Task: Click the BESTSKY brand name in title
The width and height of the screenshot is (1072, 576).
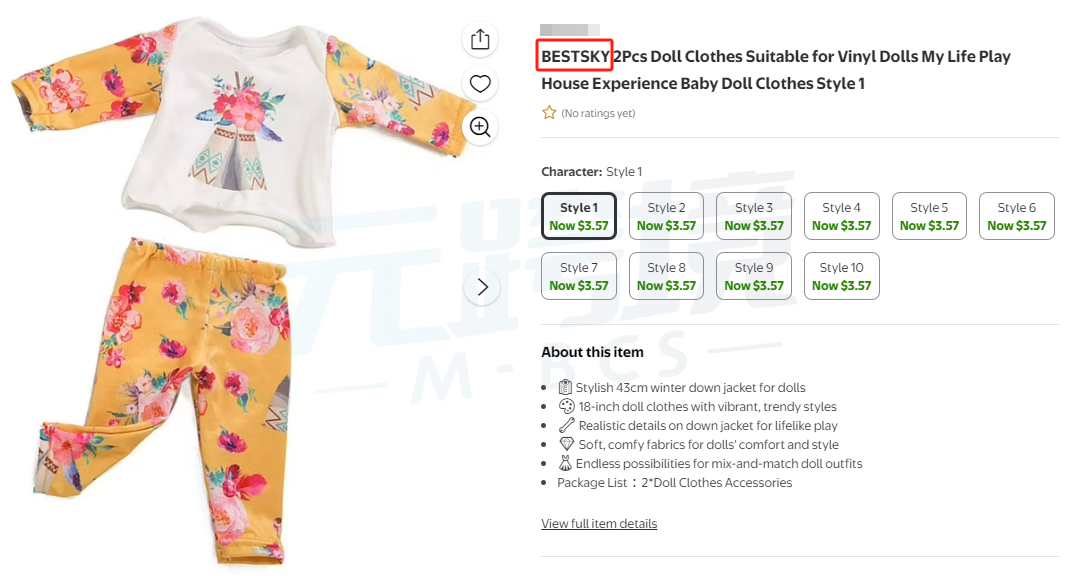Action: (575, 57)
